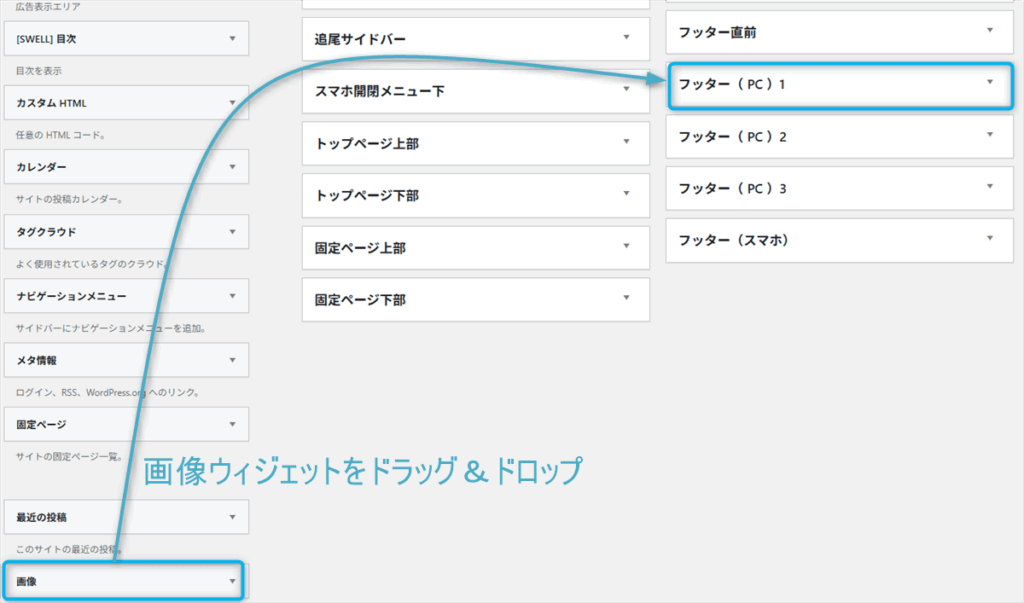Click the description text 目次を表示
1024x603 pixels.
(39, 71)
